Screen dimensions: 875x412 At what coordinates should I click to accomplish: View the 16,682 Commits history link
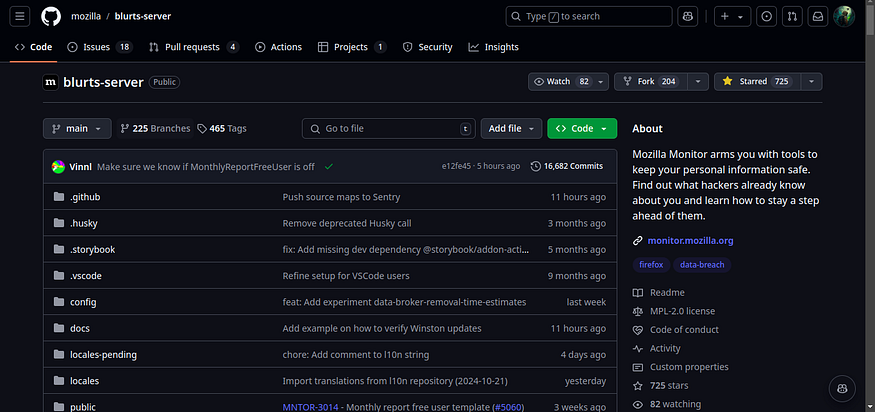(567, 166)
